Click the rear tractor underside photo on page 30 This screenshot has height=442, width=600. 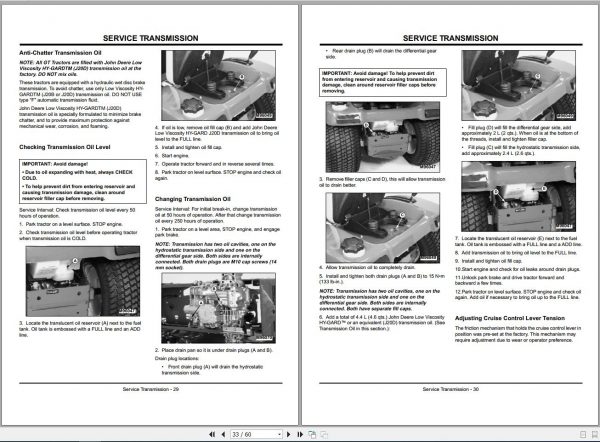point(383,137)
